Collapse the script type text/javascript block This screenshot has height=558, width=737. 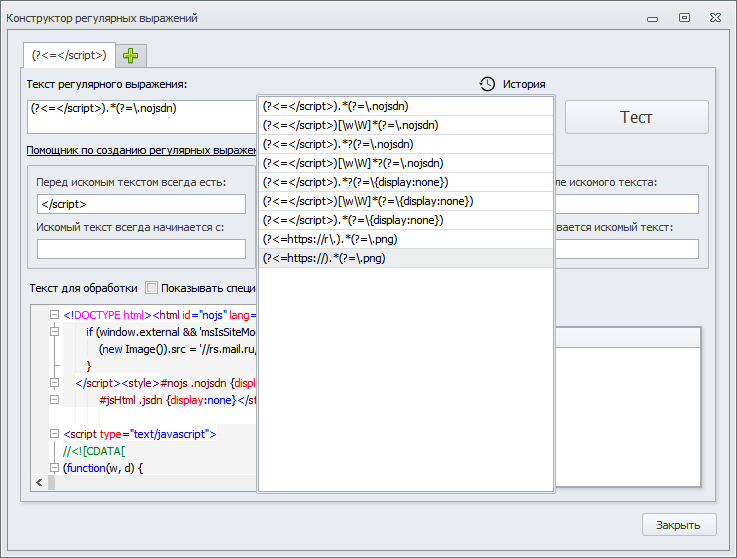coord(54,434)
